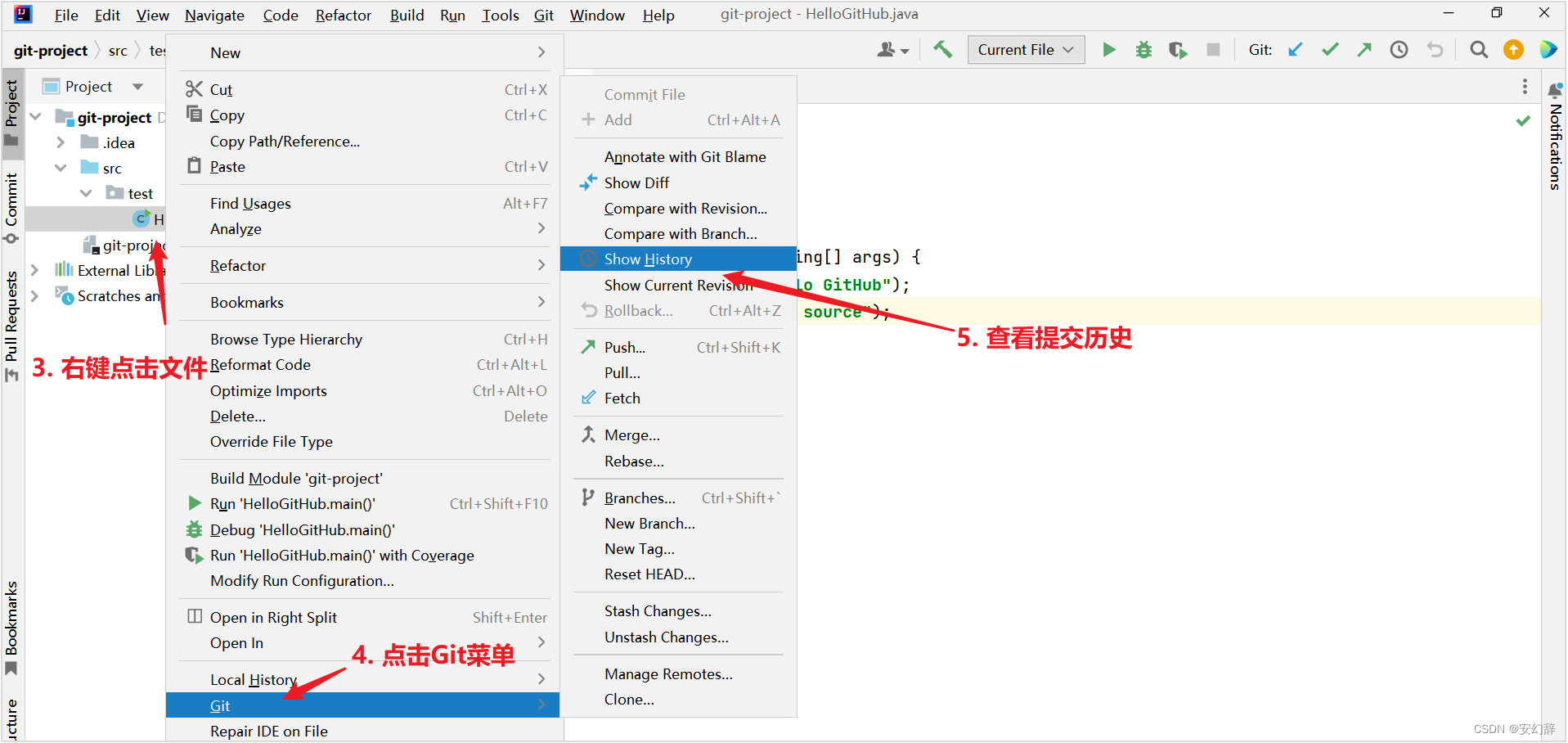Screen dimensions: 1568x743
Task: Open the Notifications tool window
Action: coord(1555,137)
